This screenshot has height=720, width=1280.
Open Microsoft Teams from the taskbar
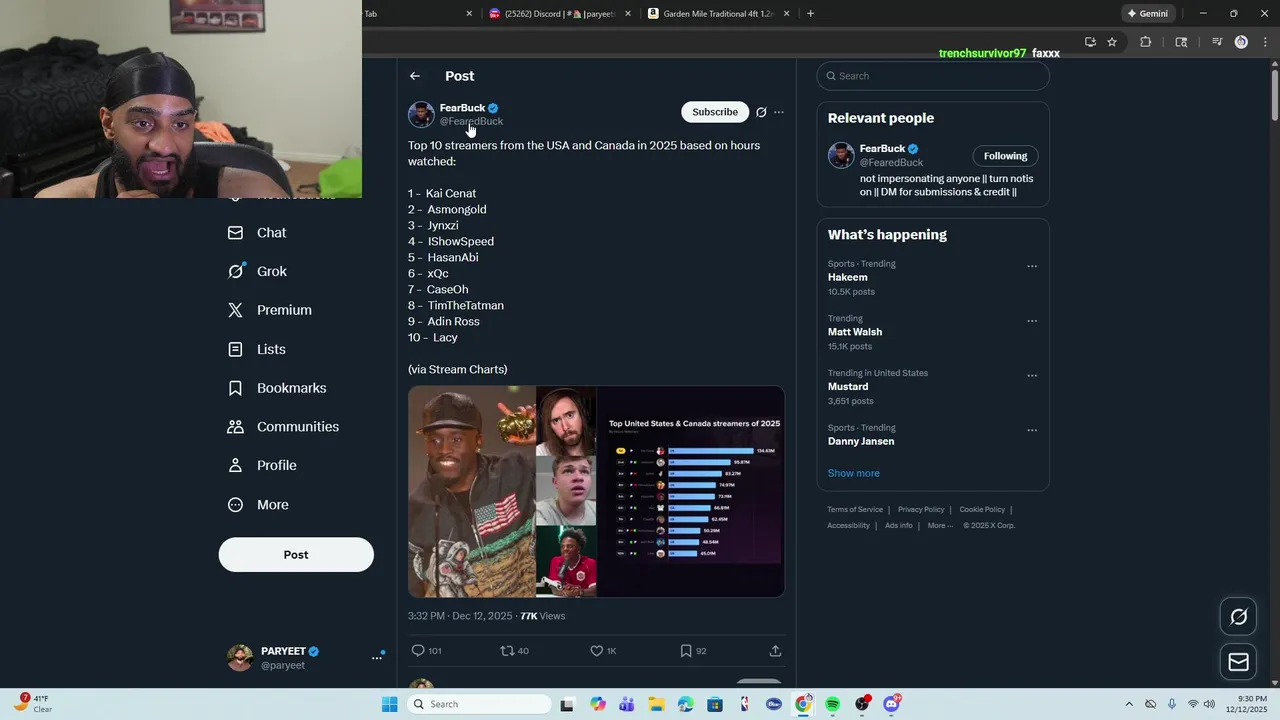(627, 704)
